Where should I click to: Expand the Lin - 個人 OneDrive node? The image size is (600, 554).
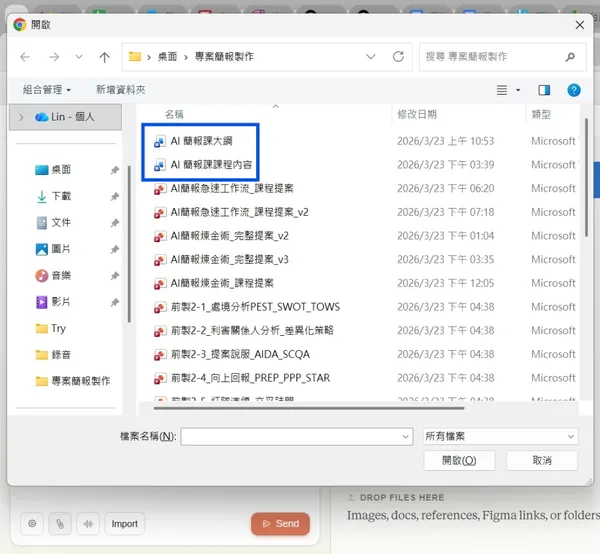tap(21, 117)
